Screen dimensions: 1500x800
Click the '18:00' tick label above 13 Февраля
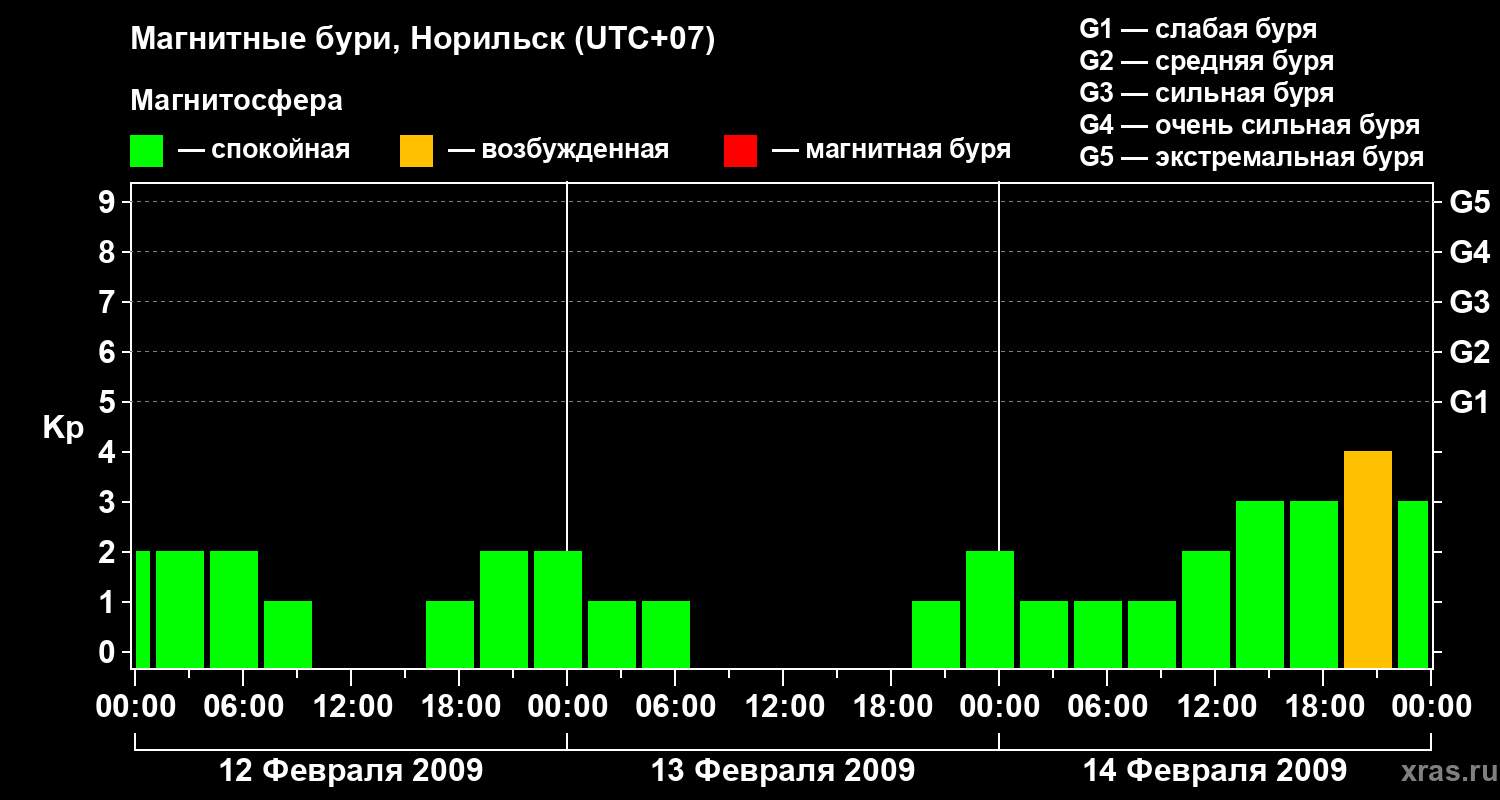coord(891,707)
